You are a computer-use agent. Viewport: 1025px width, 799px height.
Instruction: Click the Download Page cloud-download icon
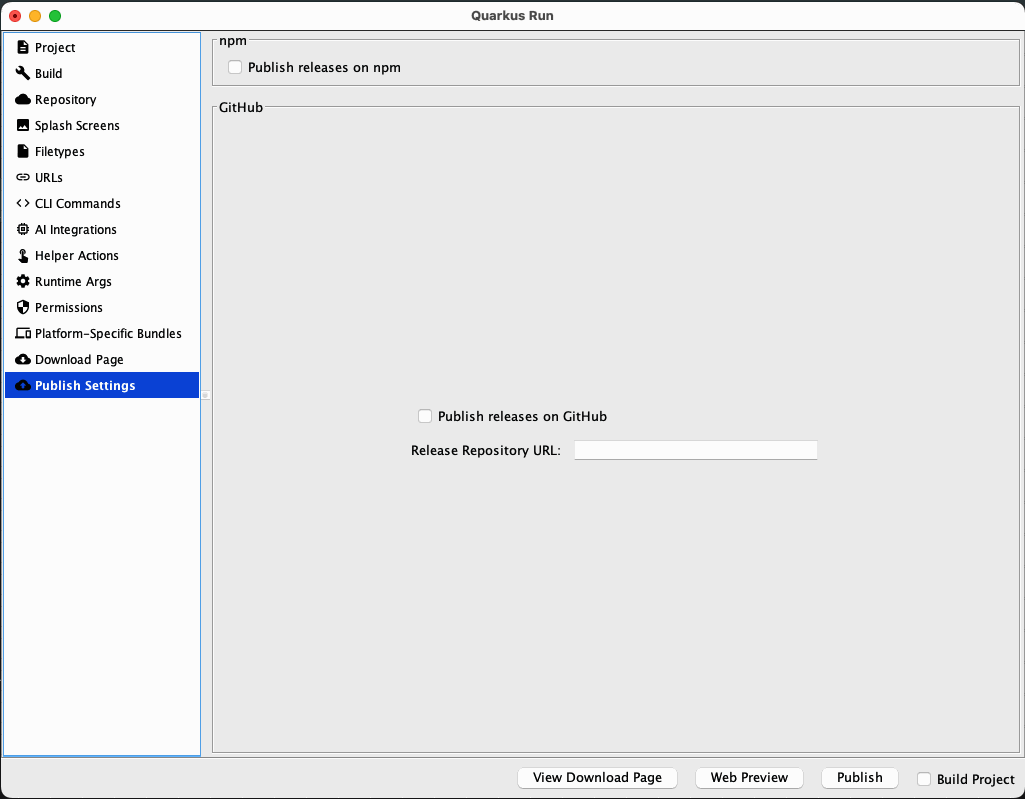(x=23, y=360)
